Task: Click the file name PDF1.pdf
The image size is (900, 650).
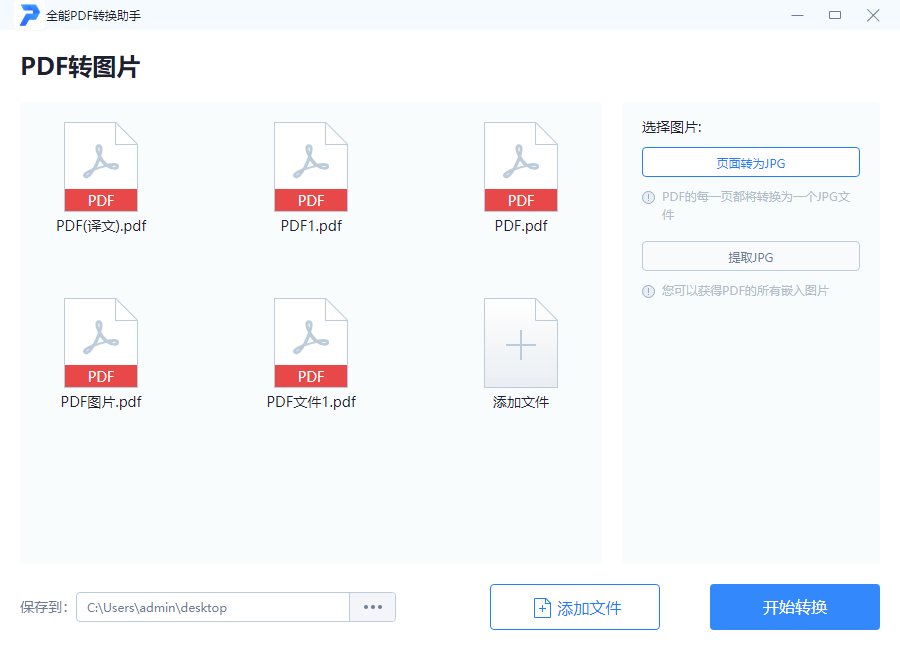Action: coord(311,226)
